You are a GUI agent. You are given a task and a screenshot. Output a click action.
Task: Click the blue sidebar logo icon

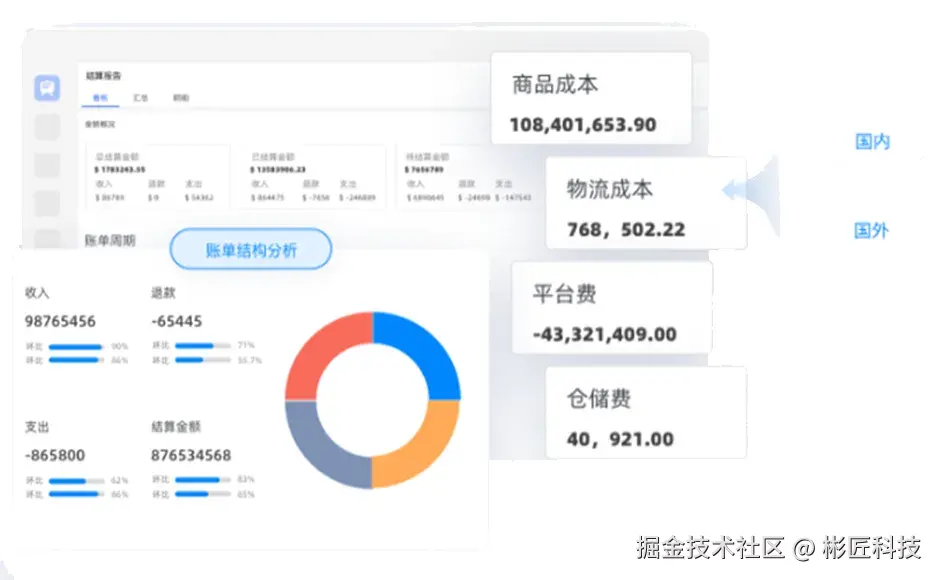point(47,88)
